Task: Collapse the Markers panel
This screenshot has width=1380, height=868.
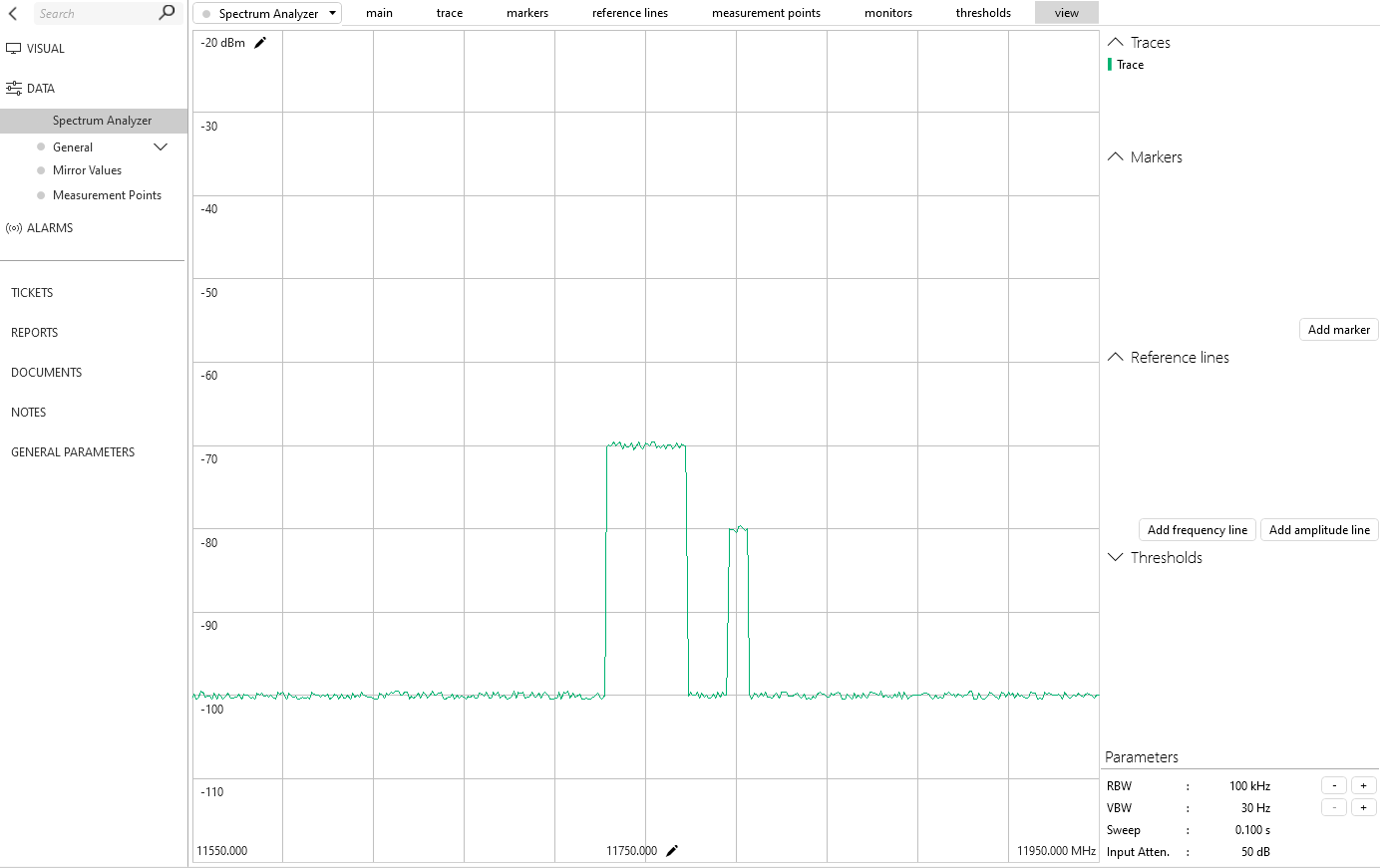Action: (x=1115, y=156)
